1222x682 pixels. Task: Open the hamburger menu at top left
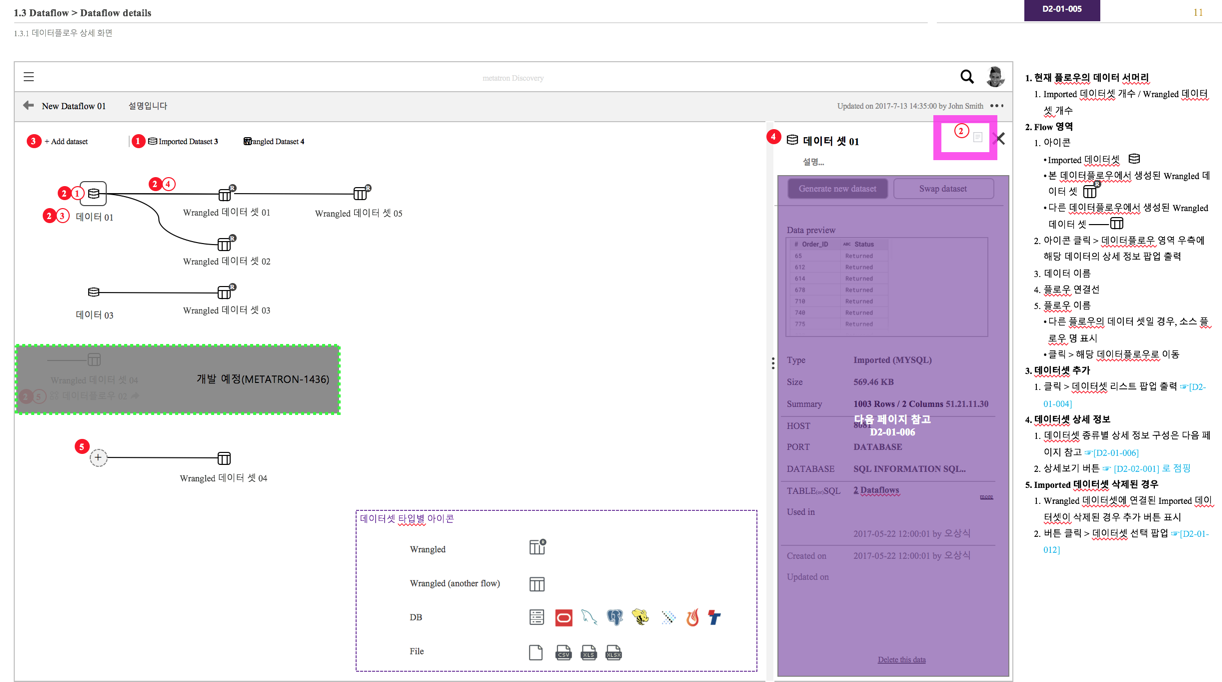pos(28,77)
